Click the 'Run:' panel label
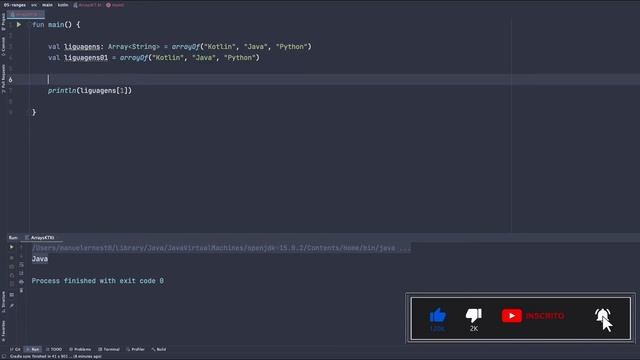 click(13, 238)
